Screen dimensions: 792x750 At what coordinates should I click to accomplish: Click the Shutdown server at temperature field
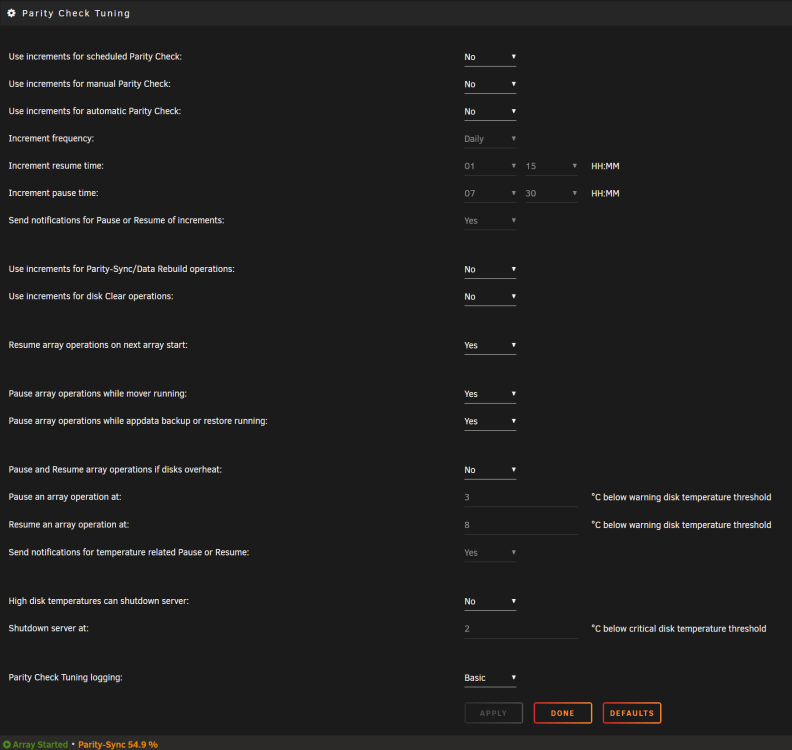pyautogui.click(x=521, y=629)
